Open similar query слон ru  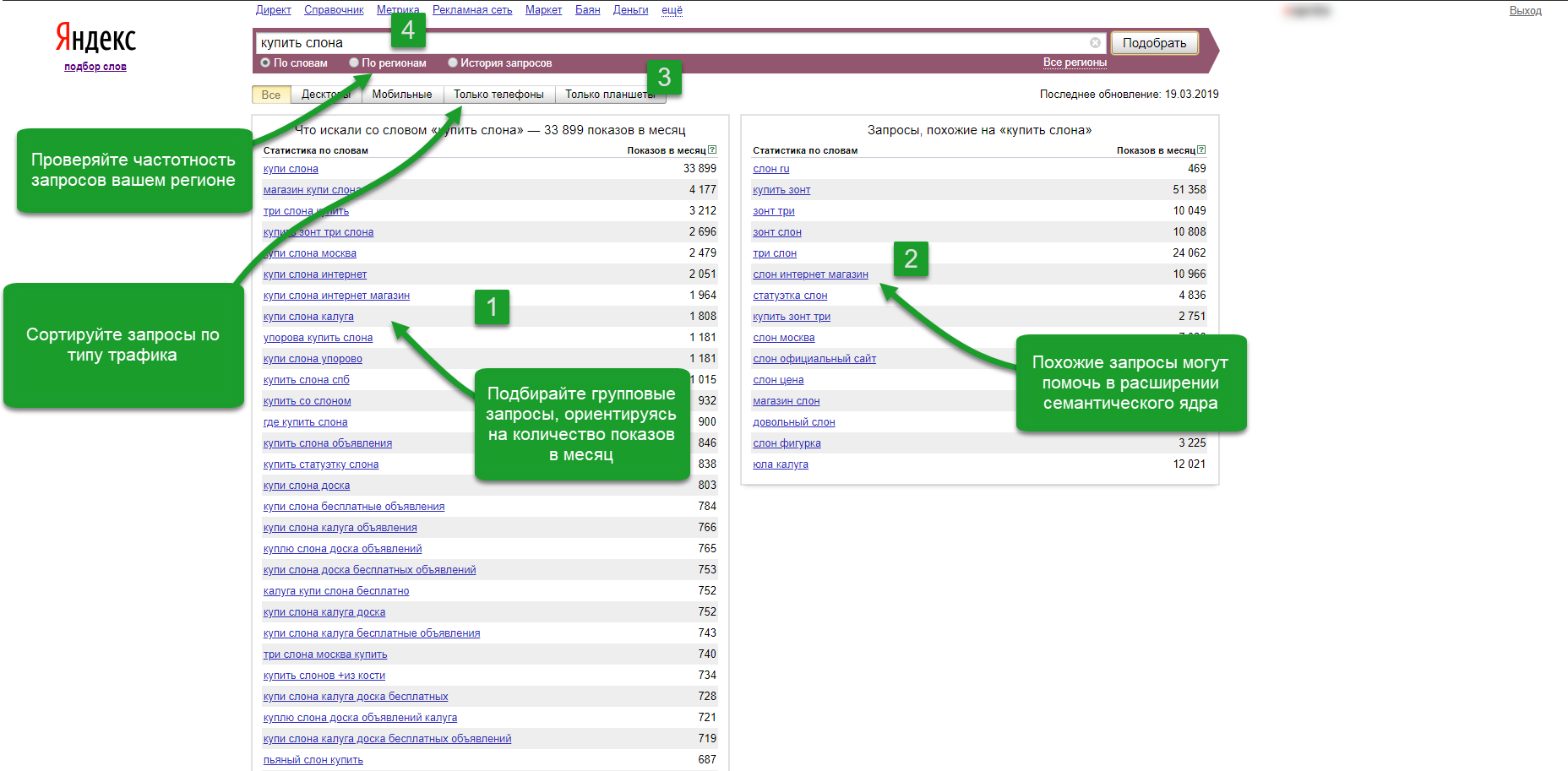(x=771, y=169)
